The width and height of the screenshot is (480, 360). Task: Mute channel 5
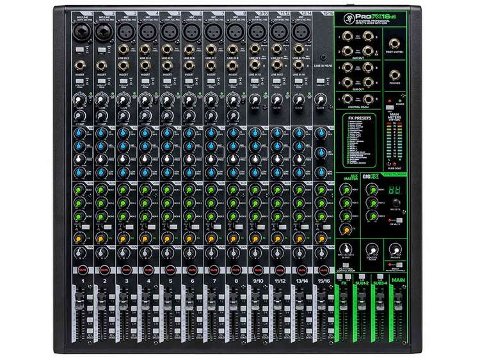pyautogui.click(x=170, y=269)
